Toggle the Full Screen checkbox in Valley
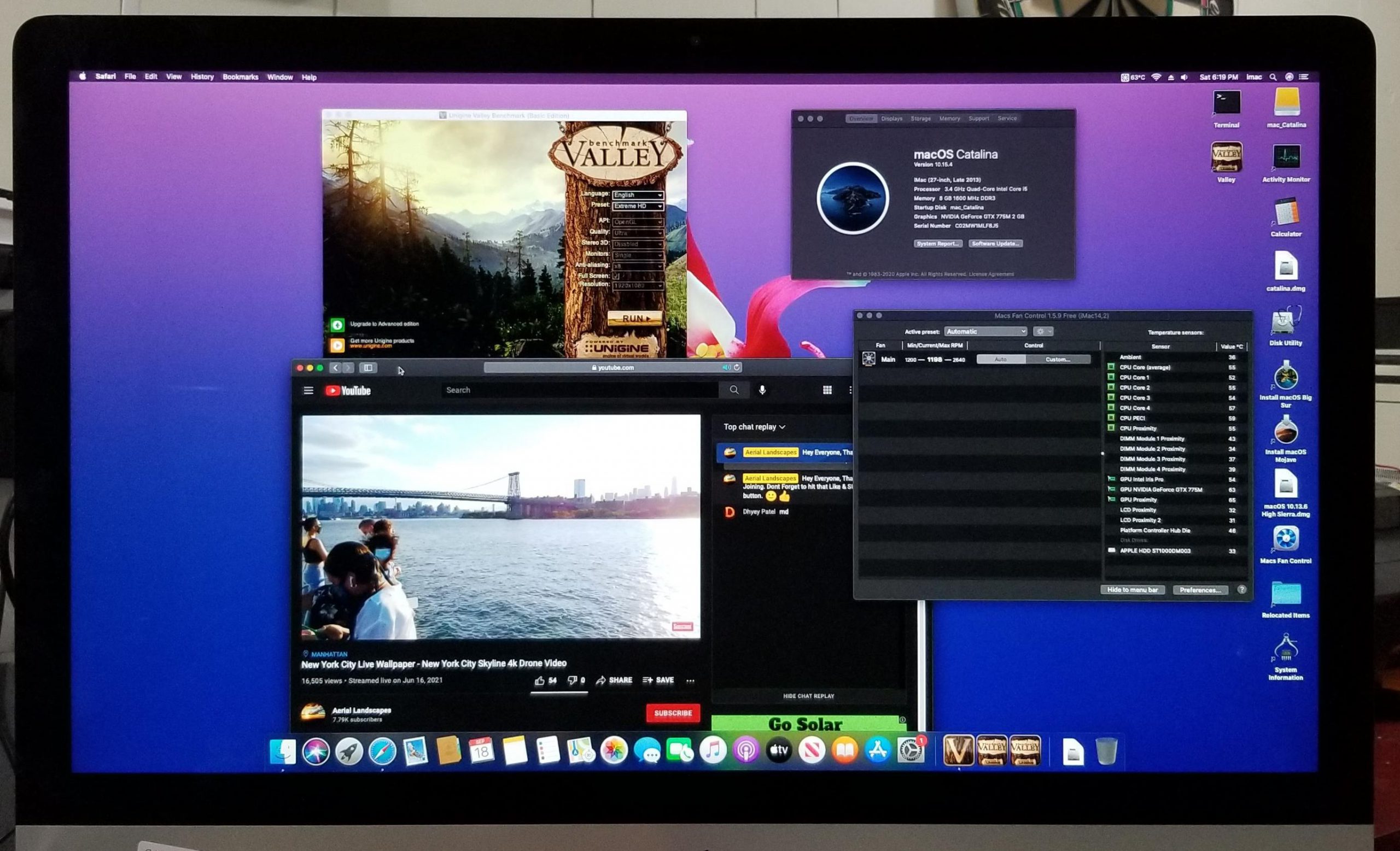 pos(616,276)
